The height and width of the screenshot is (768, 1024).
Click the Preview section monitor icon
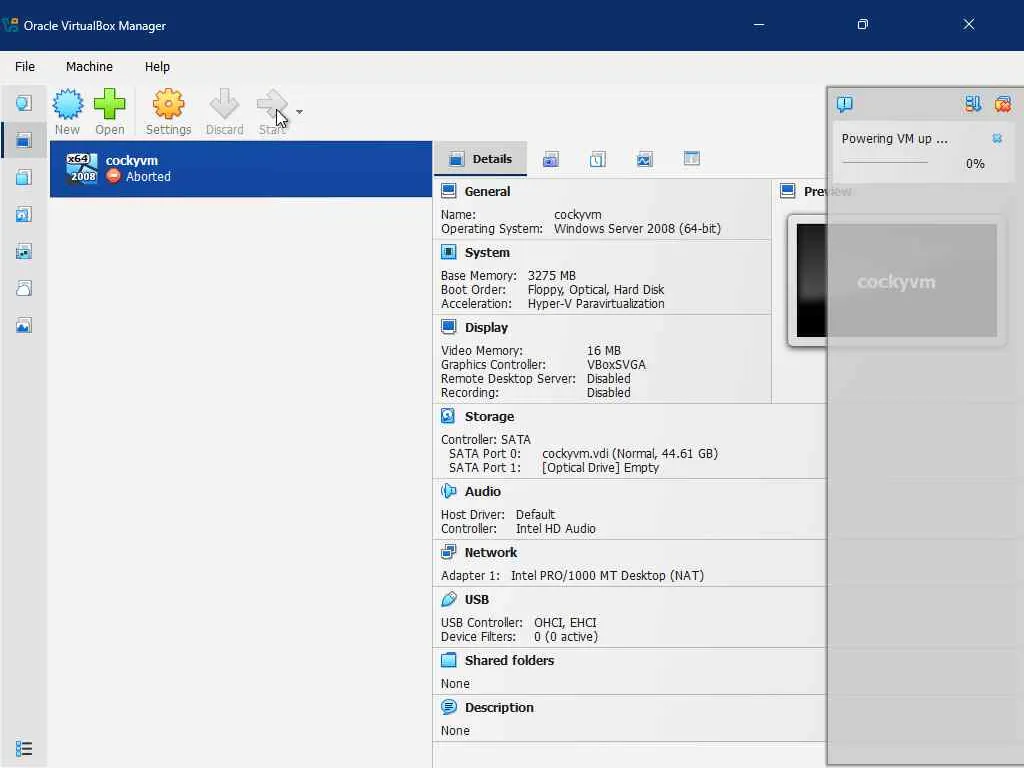(788, 191)
